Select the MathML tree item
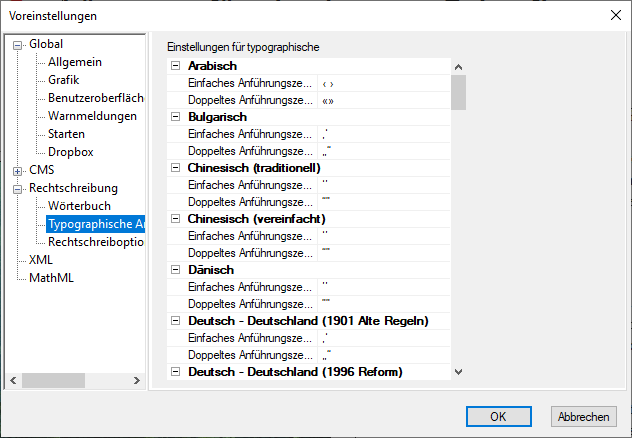632x438 pixels. pos(50,278)
